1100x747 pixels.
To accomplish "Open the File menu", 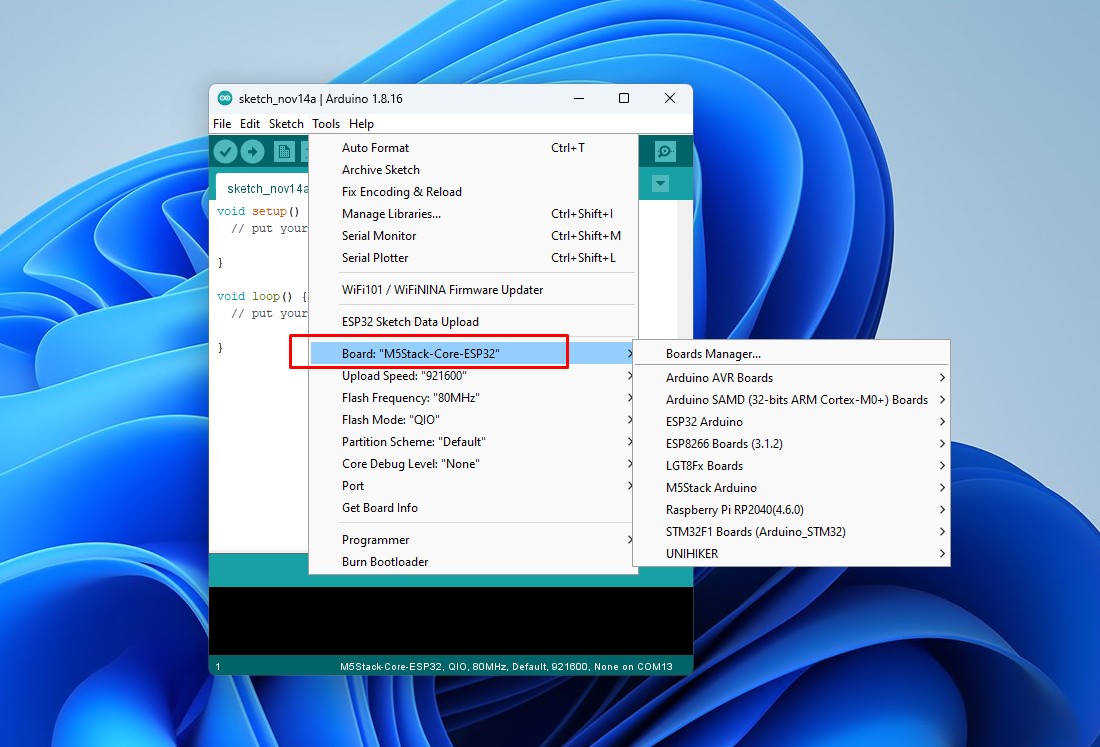I will tap(222, 124).
